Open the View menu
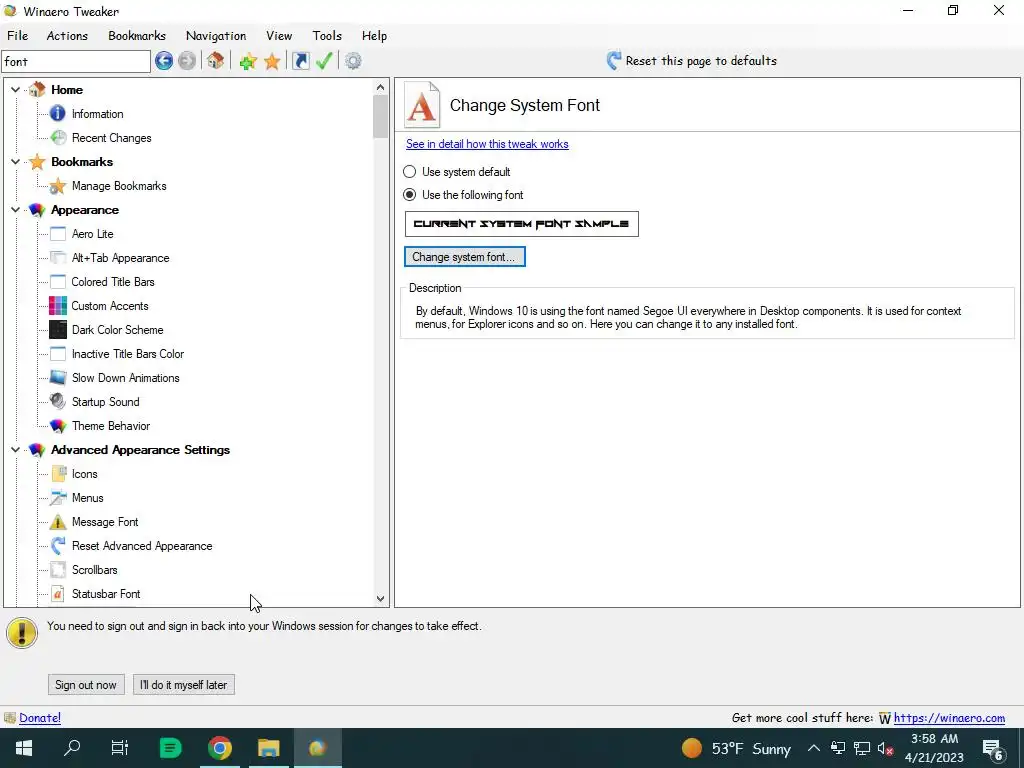Viewport: 1024px width, 768px height. click(279, 36)
